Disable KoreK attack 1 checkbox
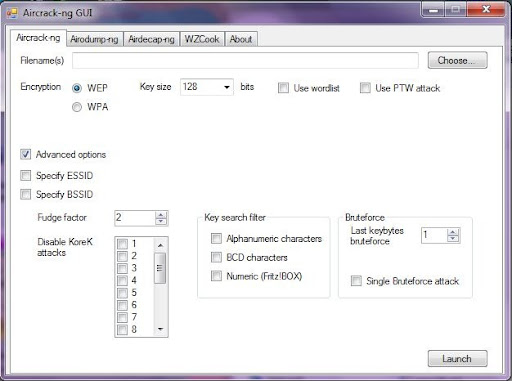Screen dimensions: 512x381 tap(122, 244)
